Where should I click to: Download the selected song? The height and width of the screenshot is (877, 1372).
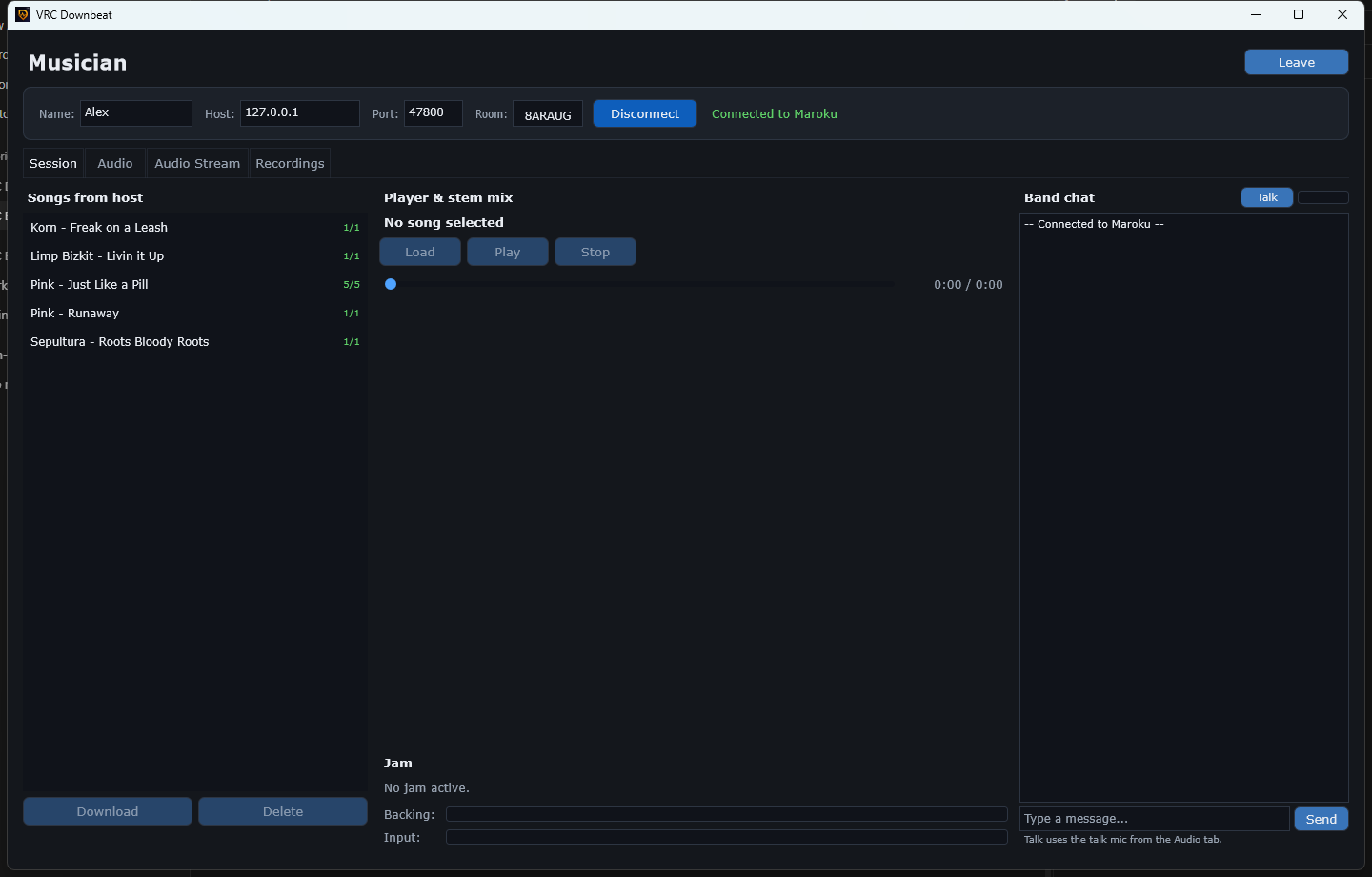[108, 811]
